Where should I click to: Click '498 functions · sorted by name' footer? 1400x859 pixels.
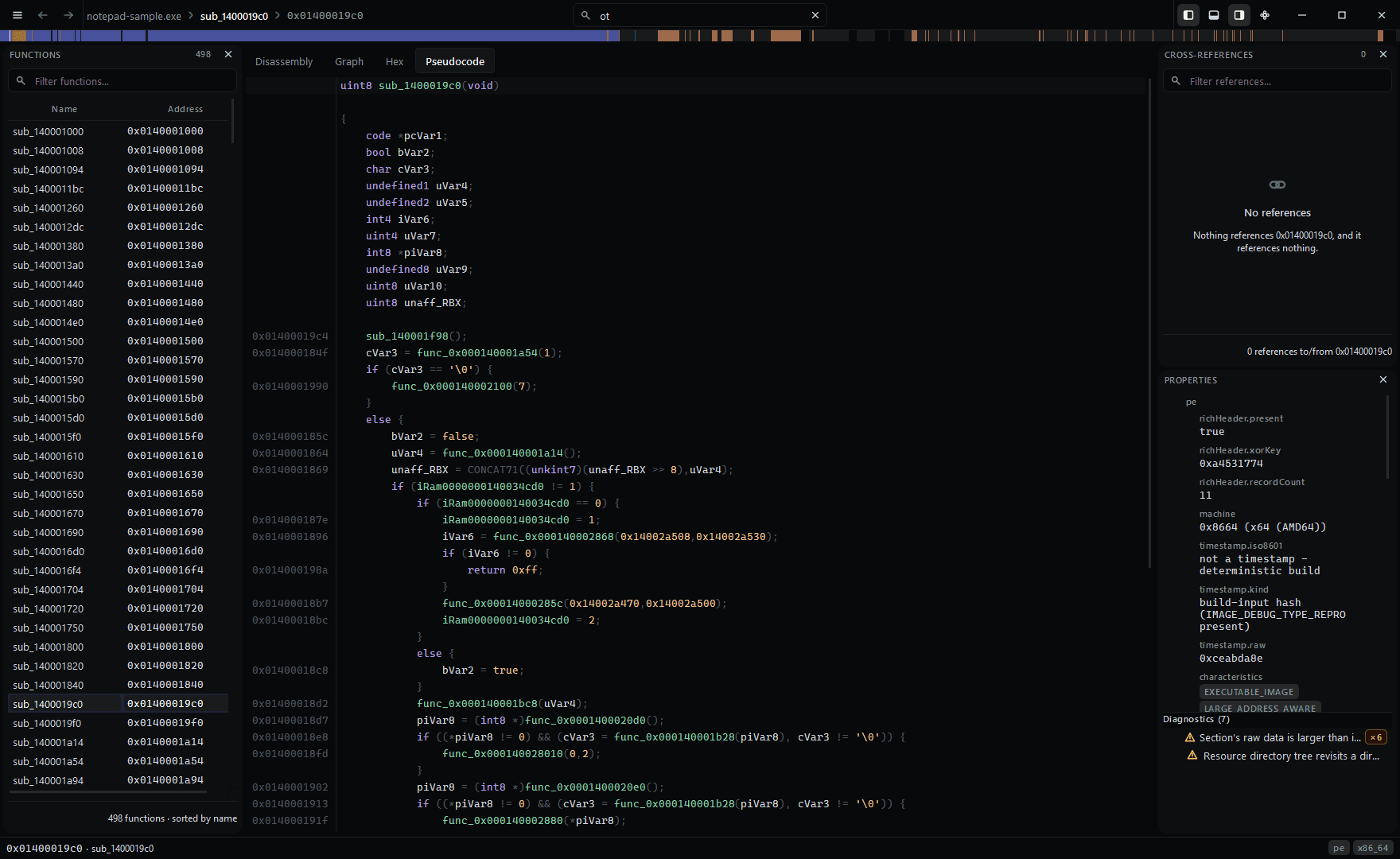pyautogui.click(x=173, y=818)
